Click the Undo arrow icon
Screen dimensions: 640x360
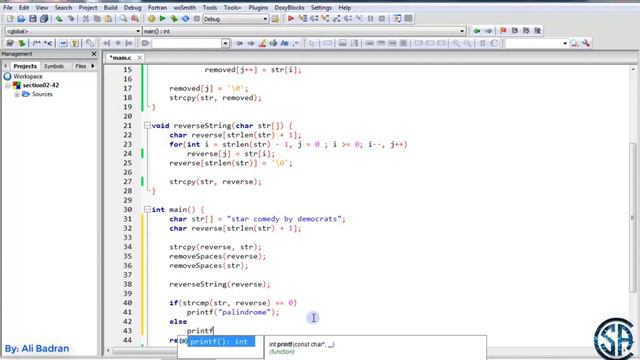[x=59, y=19]
